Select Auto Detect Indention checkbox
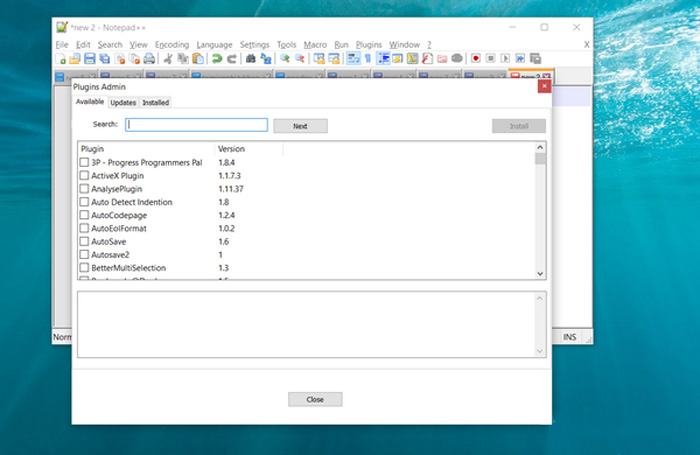The height and width of the screenshot is (455, 700). tap(84, 202)
